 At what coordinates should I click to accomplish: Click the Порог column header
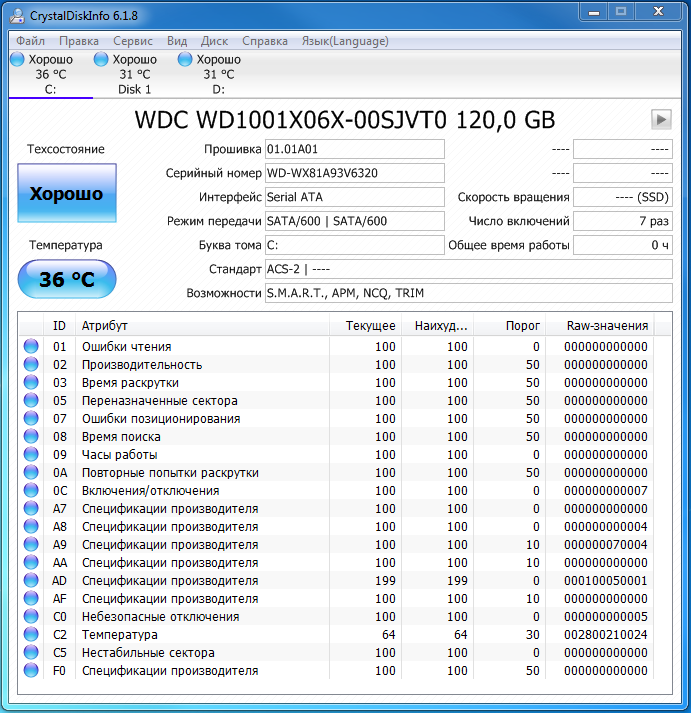click(510, 326)
